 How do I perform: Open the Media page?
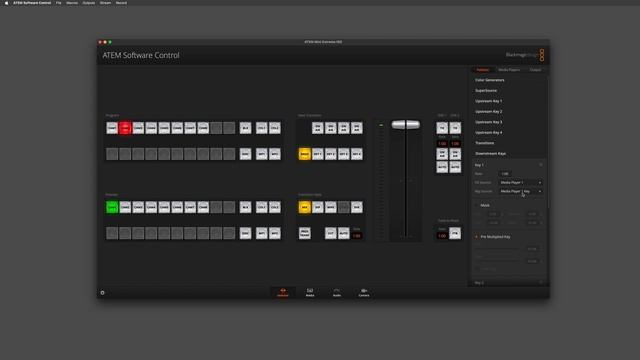[310, 293]
